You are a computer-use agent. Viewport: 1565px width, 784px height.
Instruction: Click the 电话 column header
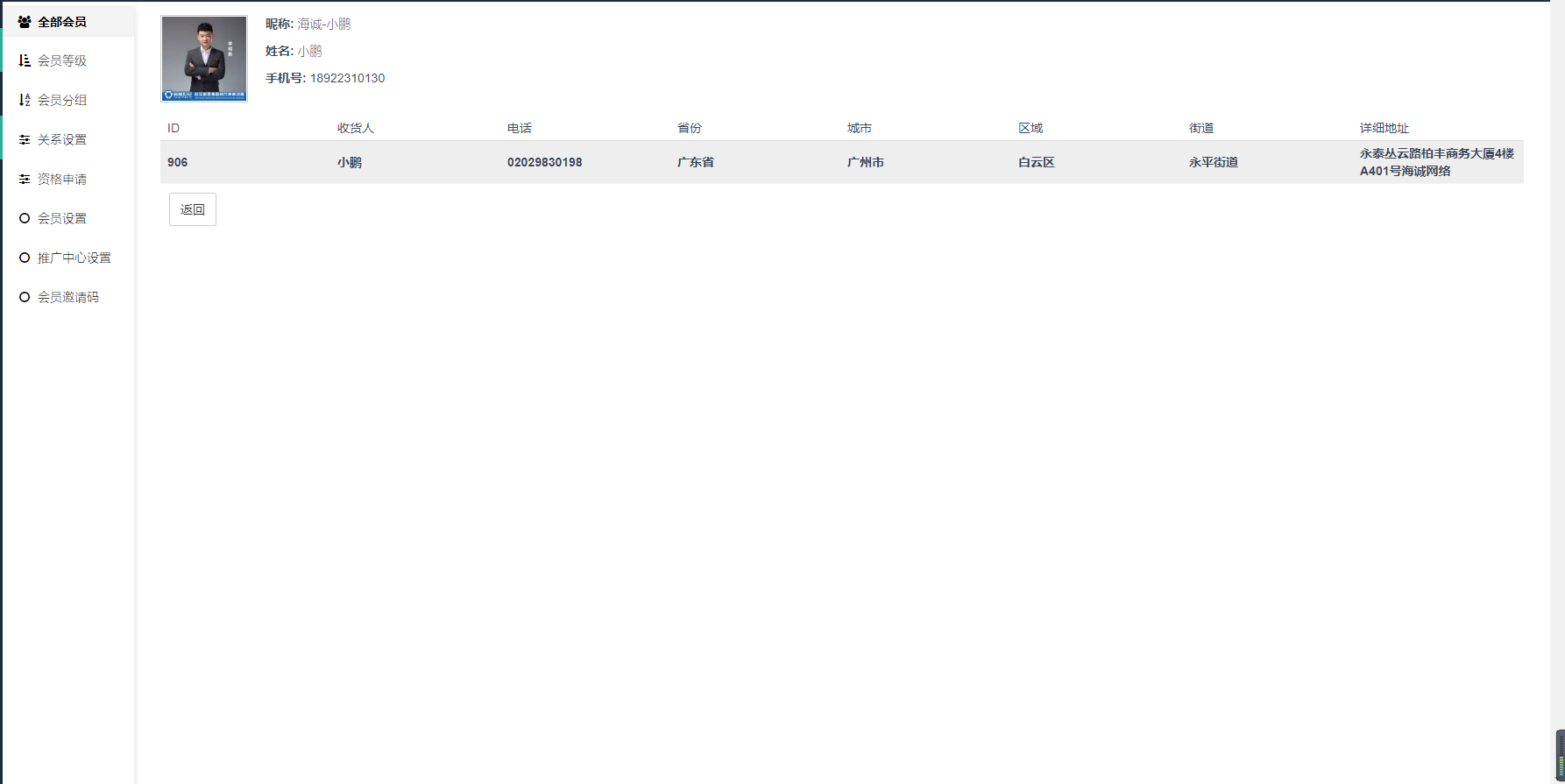tap(520, 128)
